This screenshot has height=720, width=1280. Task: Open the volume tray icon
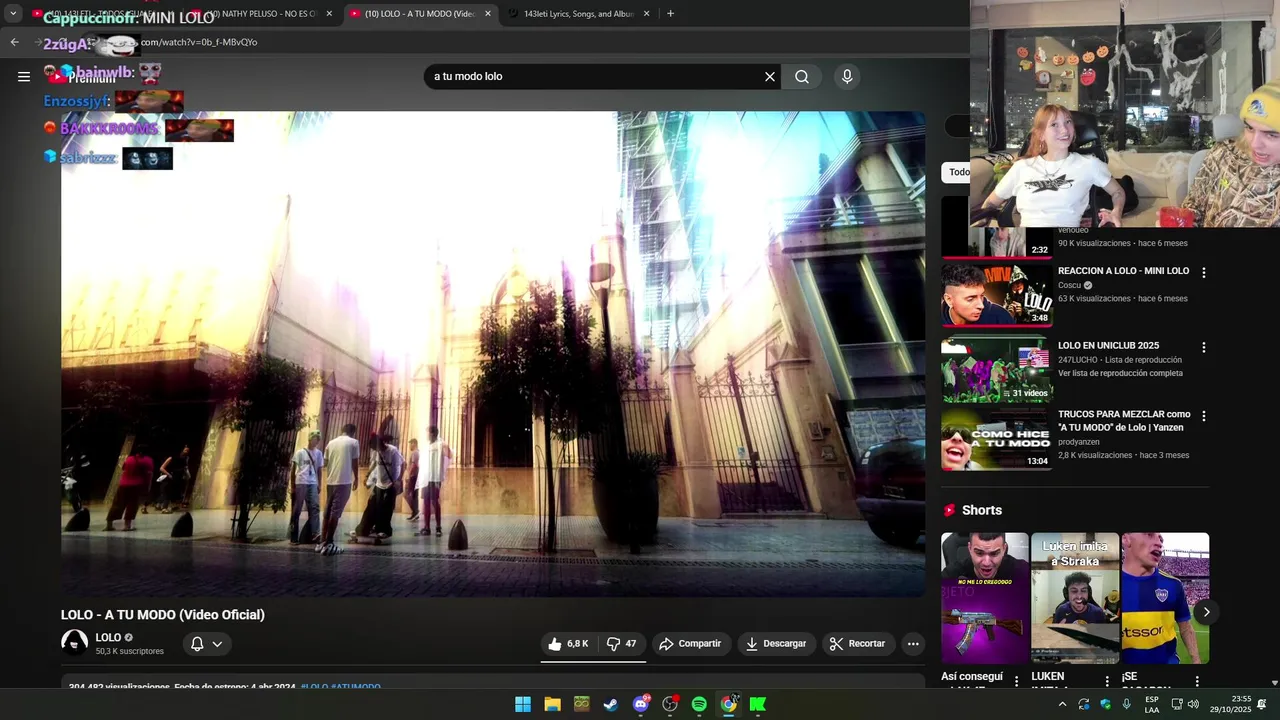1193,704
